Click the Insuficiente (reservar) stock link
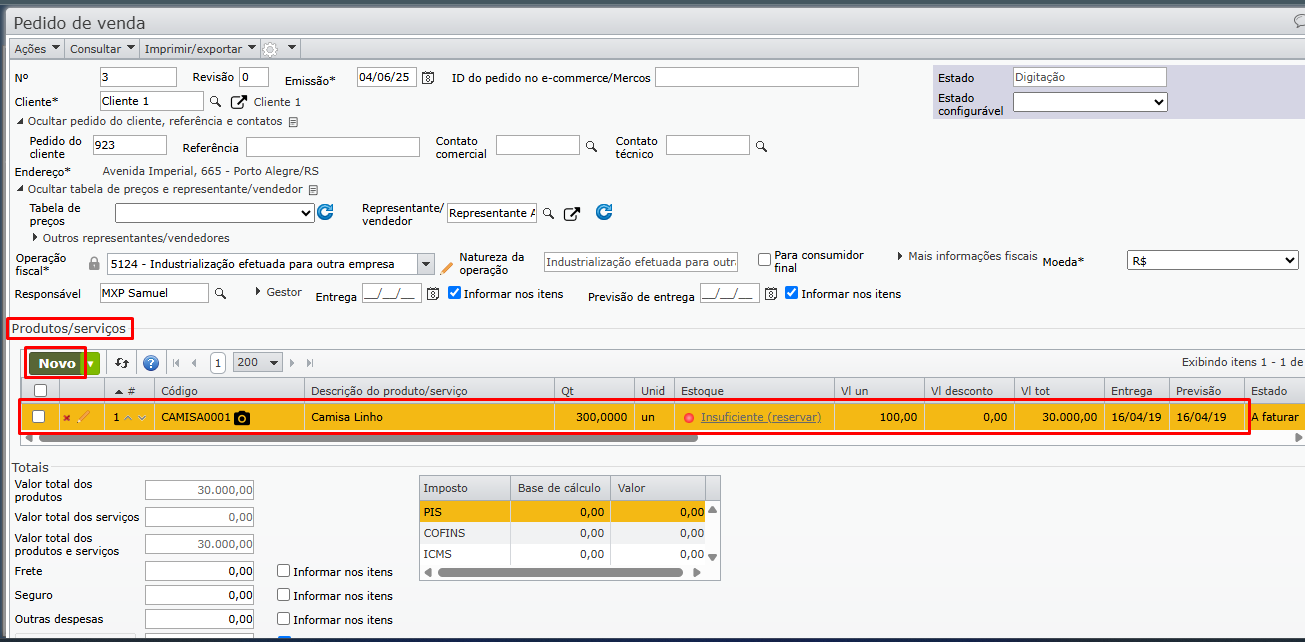The height and width of the screenshot is (642, 1305). pos(760,417)
